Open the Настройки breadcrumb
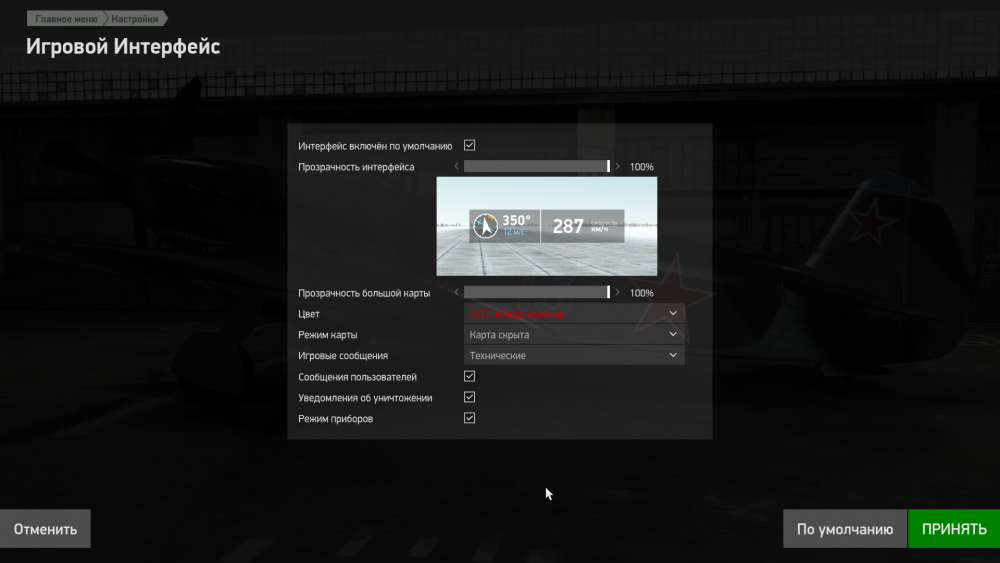Image resolution: width=1000 pixels, height=563 pixels. (135, 18)
